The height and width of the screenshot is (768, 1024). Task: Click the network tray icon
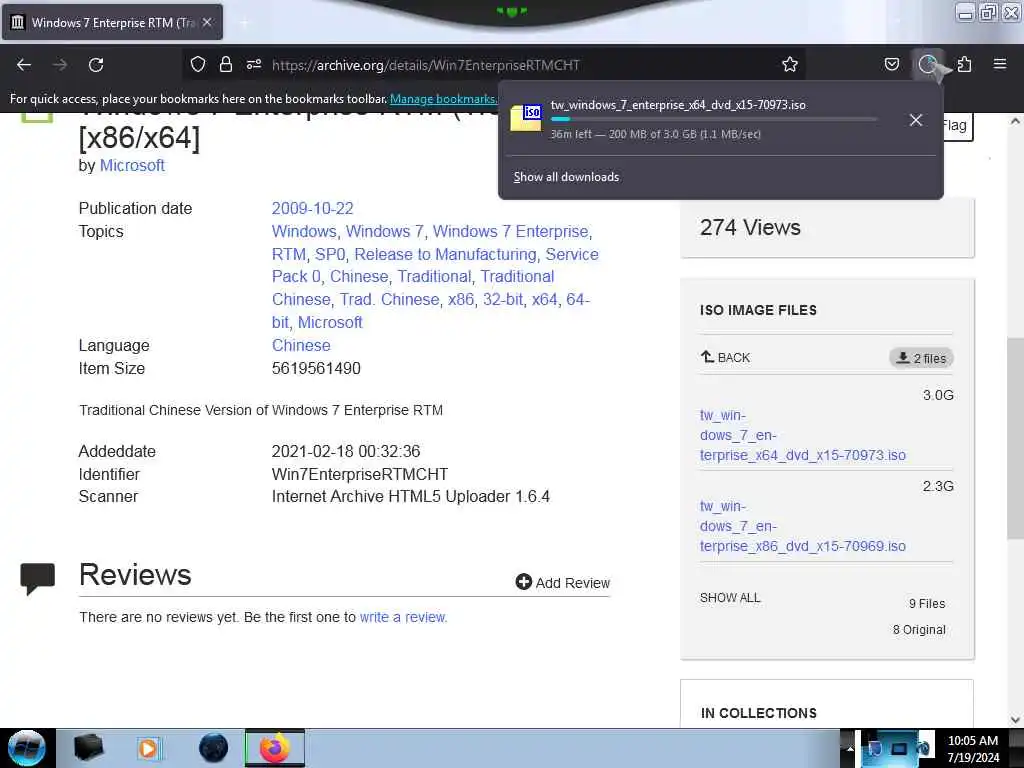tap(899, 749)
